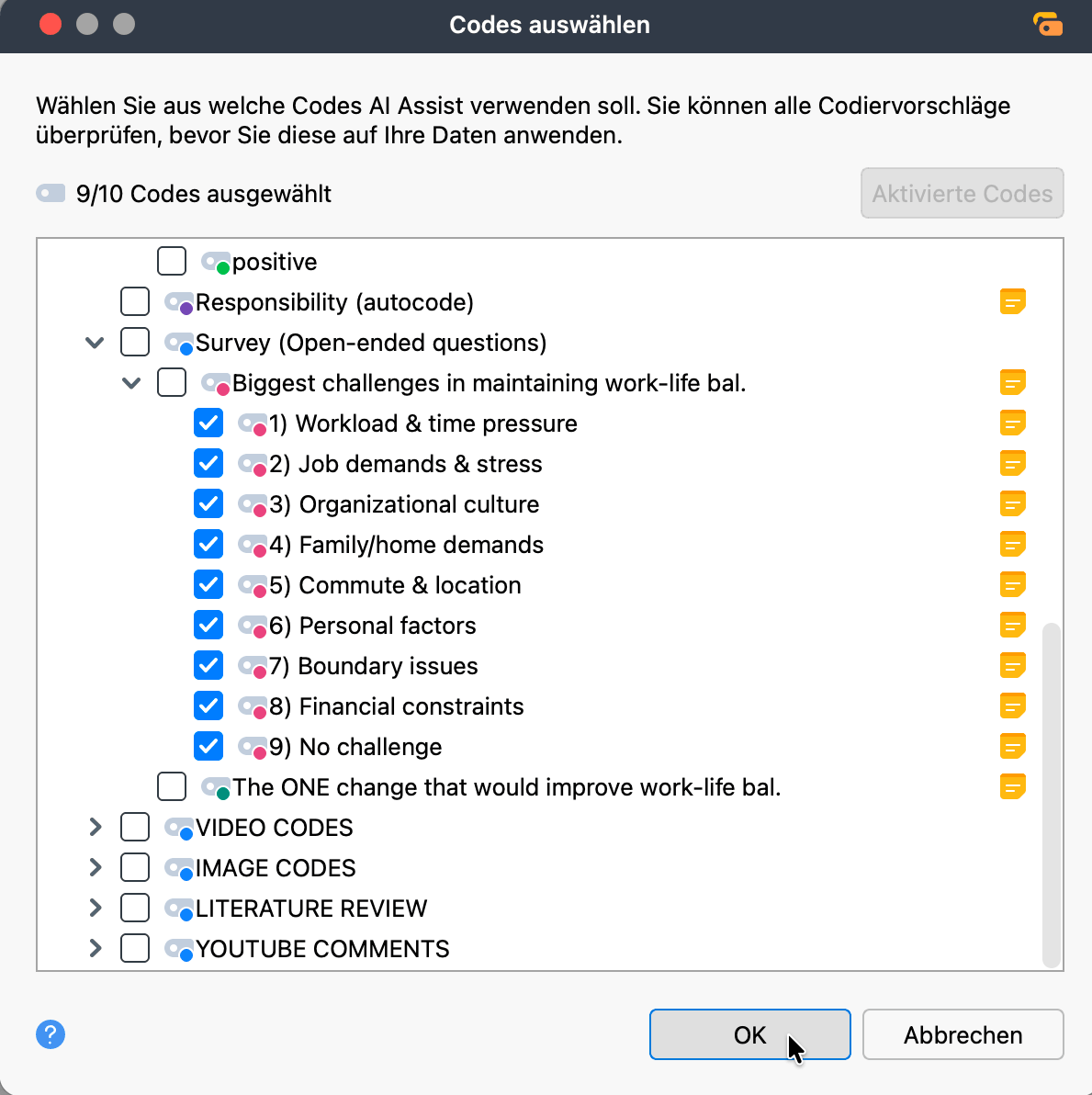Open the memo for "The ONE change that would improve work-life bal."

pos(1013,786)
